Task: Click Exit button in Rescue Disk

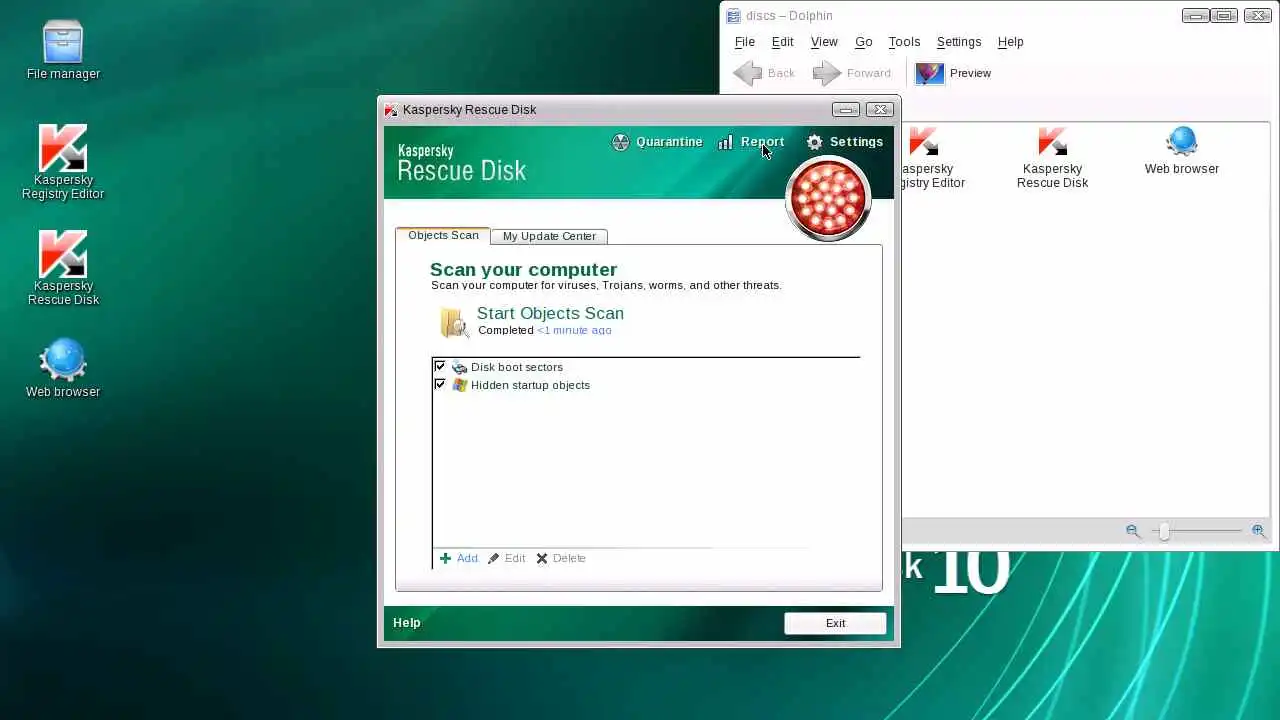Action: 835,623
